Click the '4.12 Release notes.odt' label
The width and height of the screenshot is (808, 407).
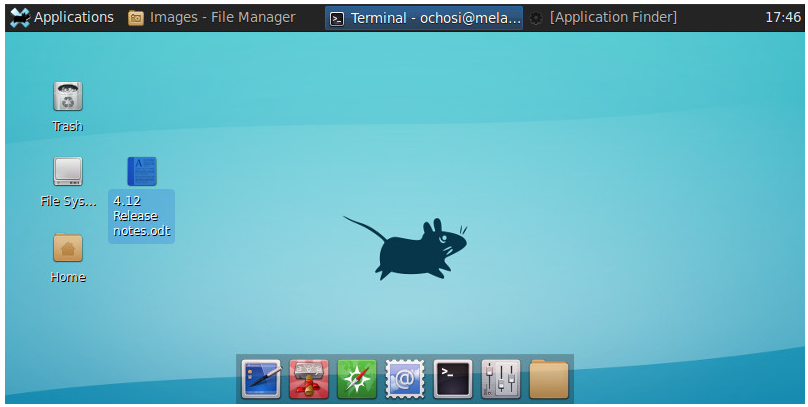point(142,216)
